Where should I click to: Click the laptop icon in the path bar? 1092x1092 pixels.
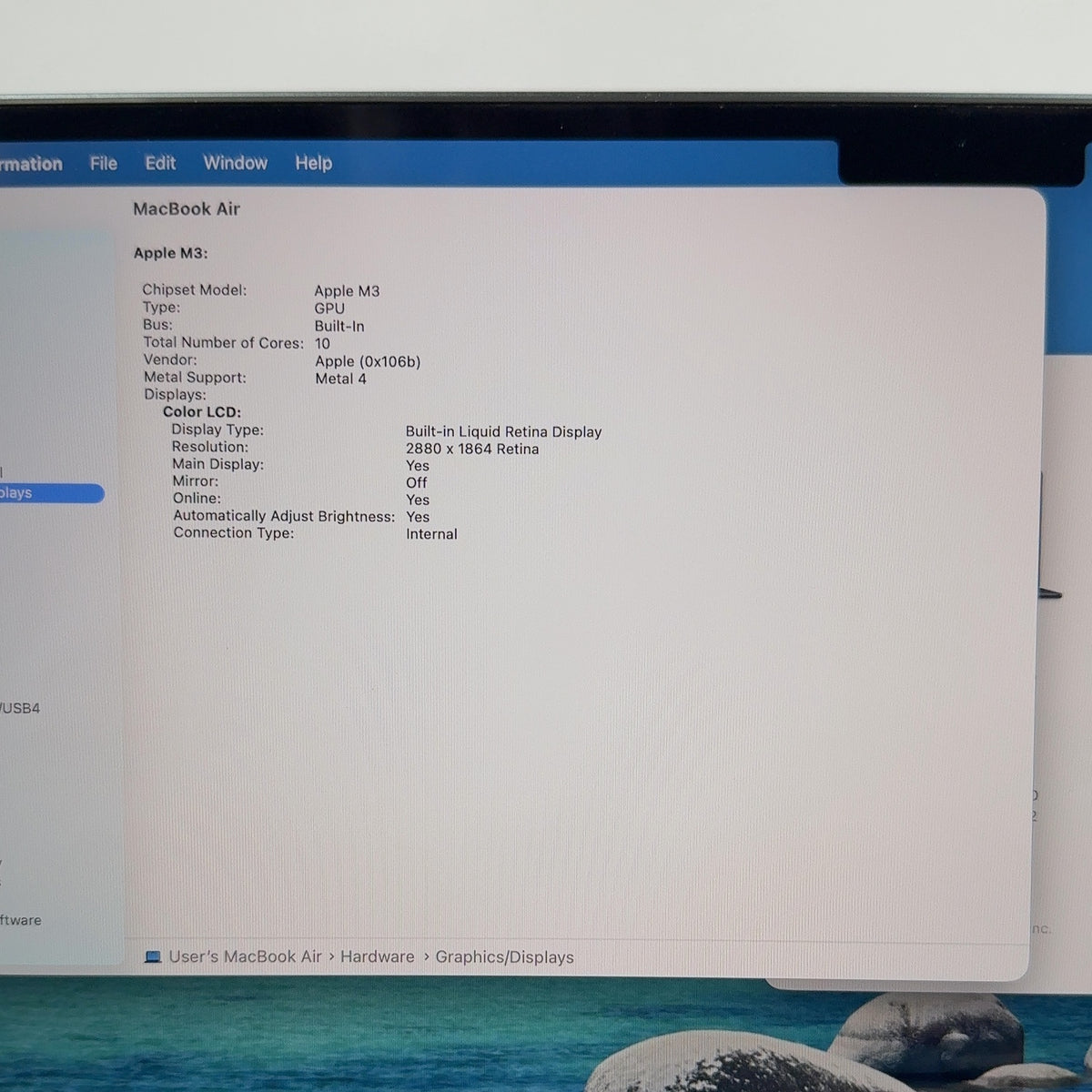pyautogui.click(x=153, y=956)
